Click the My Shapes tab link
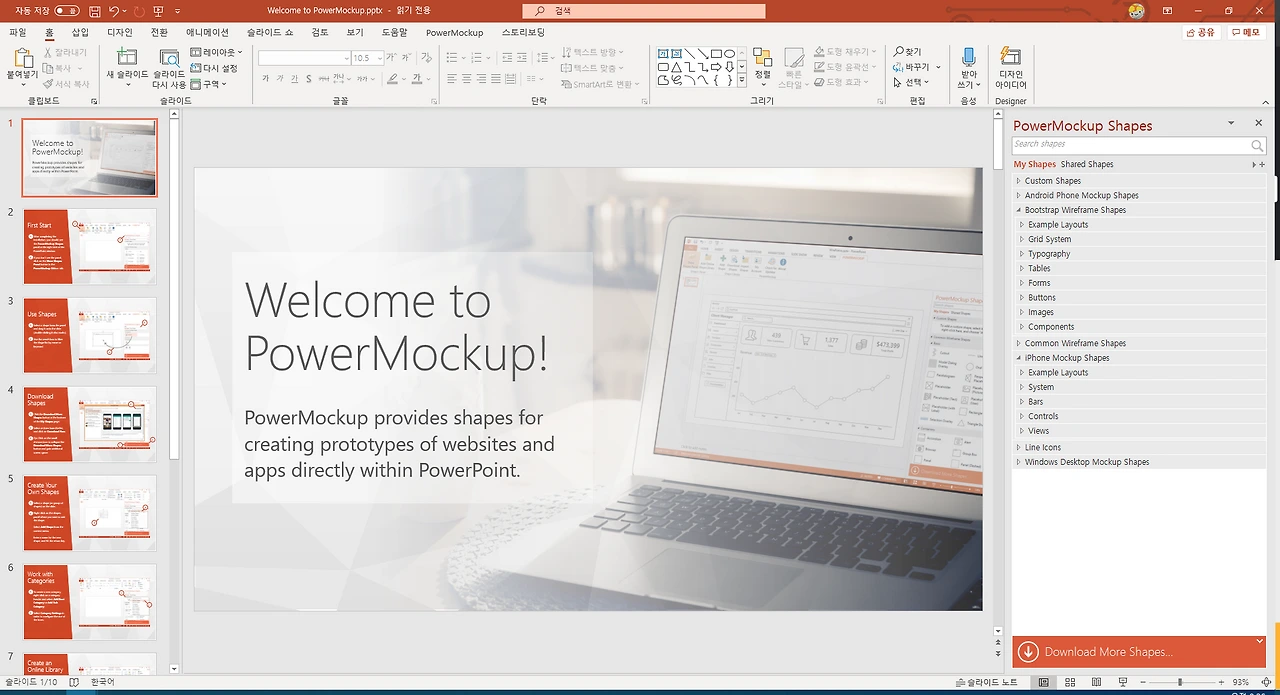1280x695 pixels. click(x=1034, y=164)
